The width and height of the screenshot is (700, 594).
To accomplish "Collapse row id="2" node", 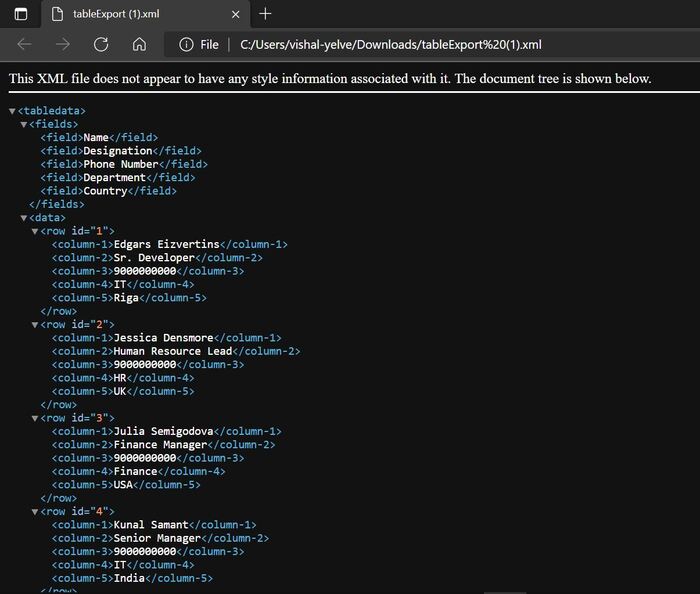I will (35, 325).
